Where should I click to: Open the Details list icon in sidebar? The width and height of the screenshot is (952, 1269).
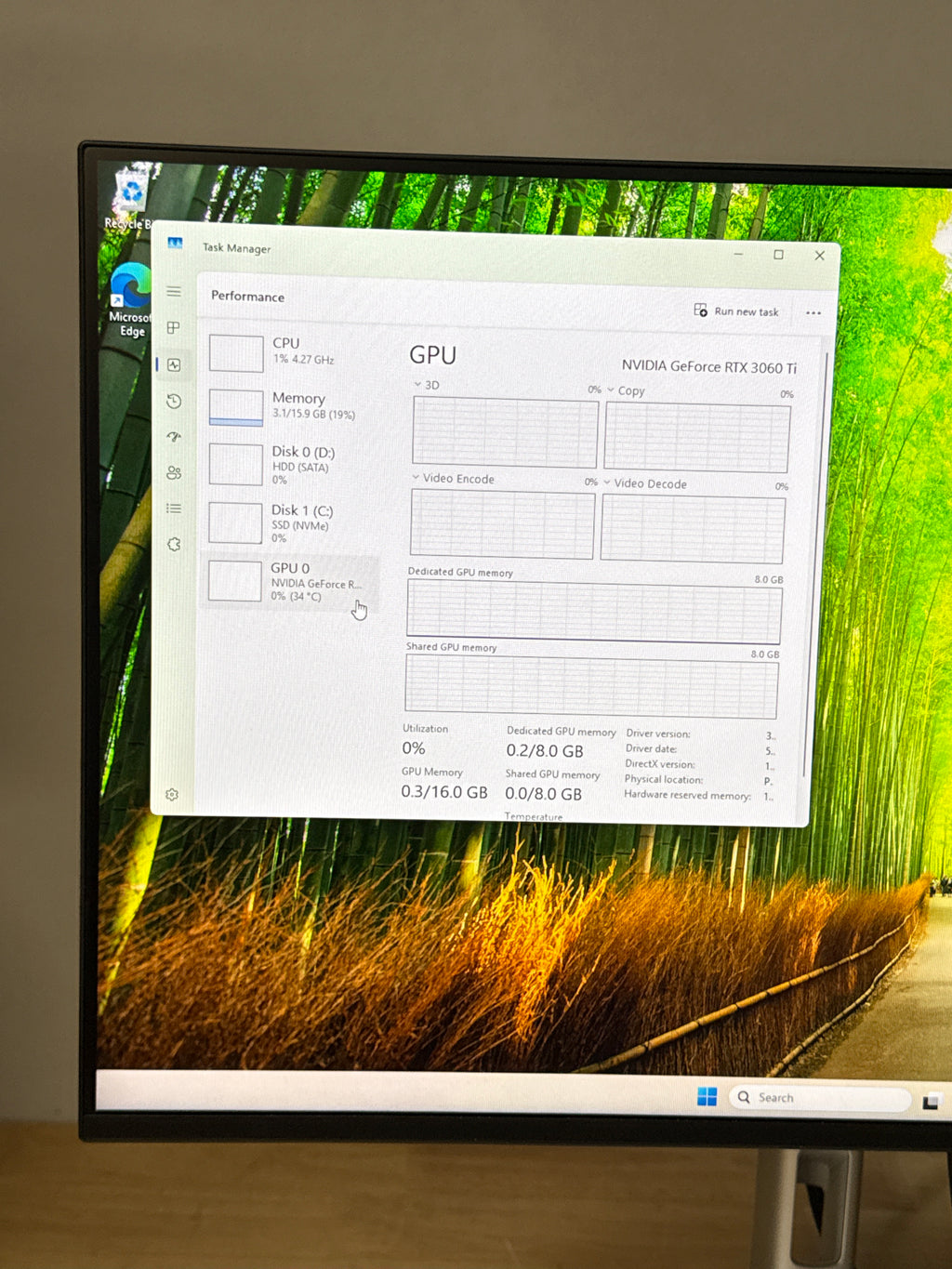pyautogui.click(x=174, y=509)
